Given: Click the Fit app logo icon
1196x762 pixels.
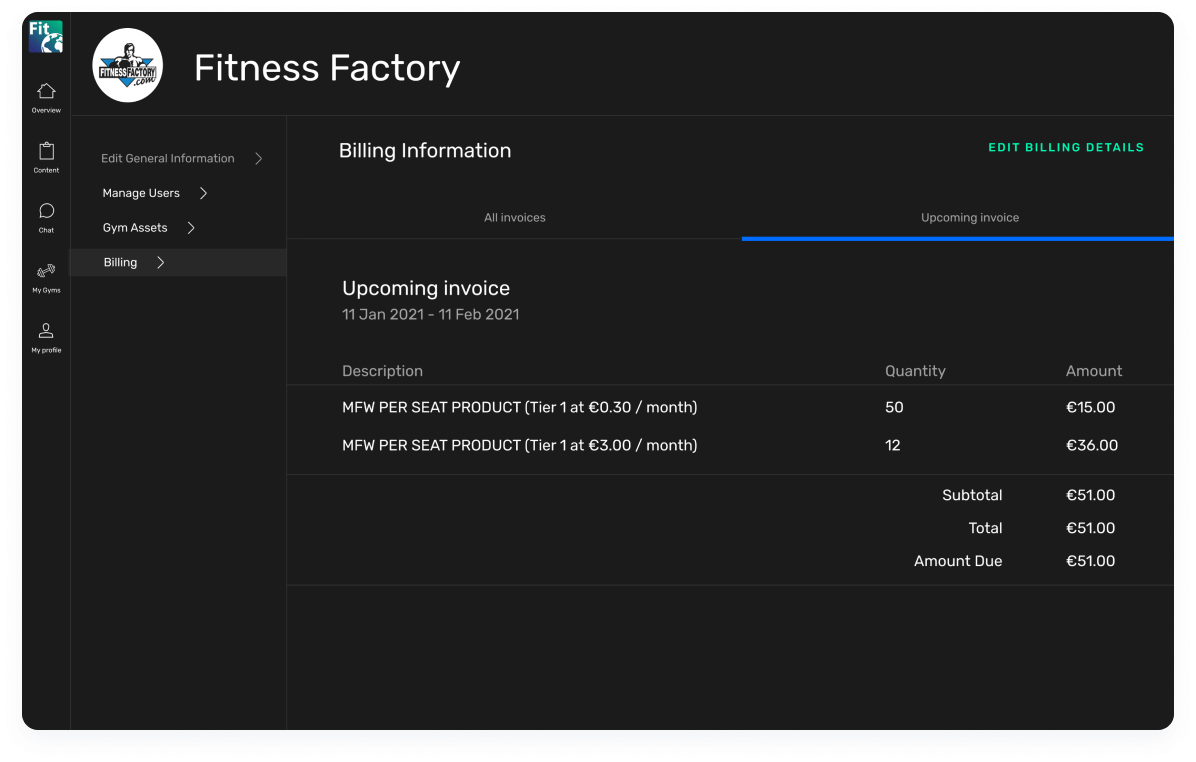Looking at the screenshot, I should 46,37.
